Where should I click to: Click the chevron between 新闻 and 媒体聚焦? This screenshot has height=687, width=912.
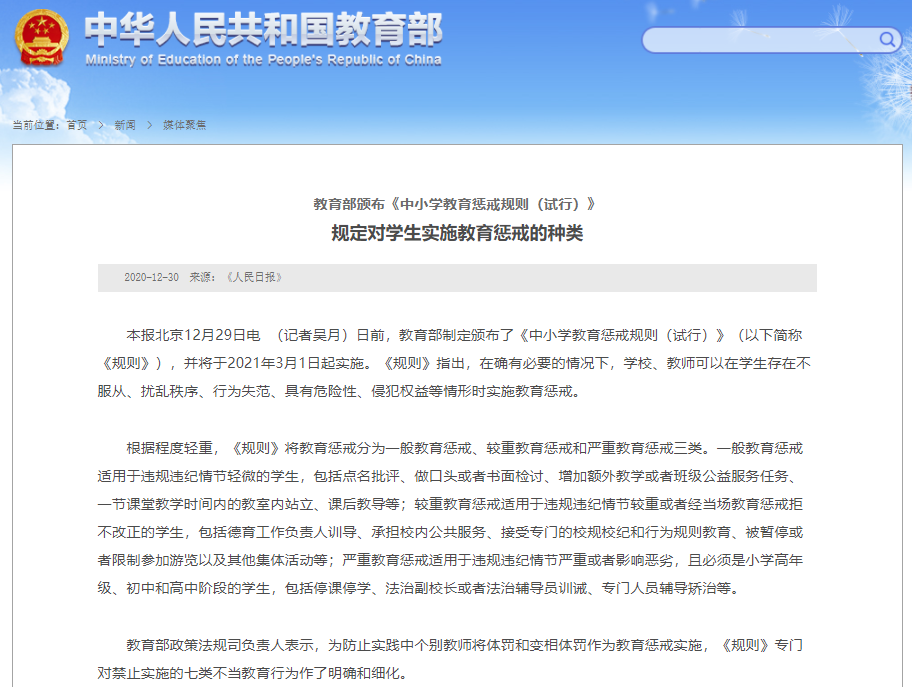point(150,125)
